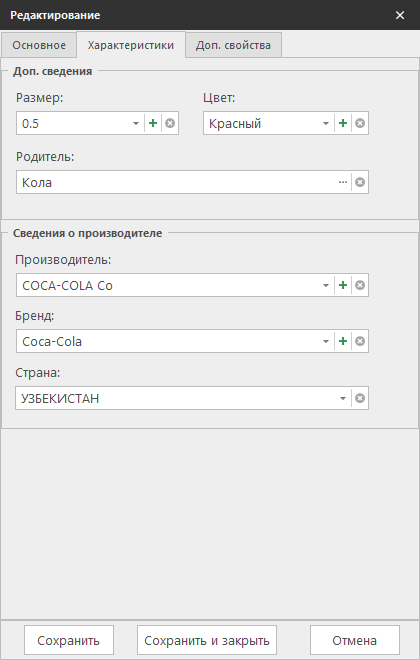Add a new Бренд with plus icon
This screenshot has height=660, width=420.
[343, 341]
